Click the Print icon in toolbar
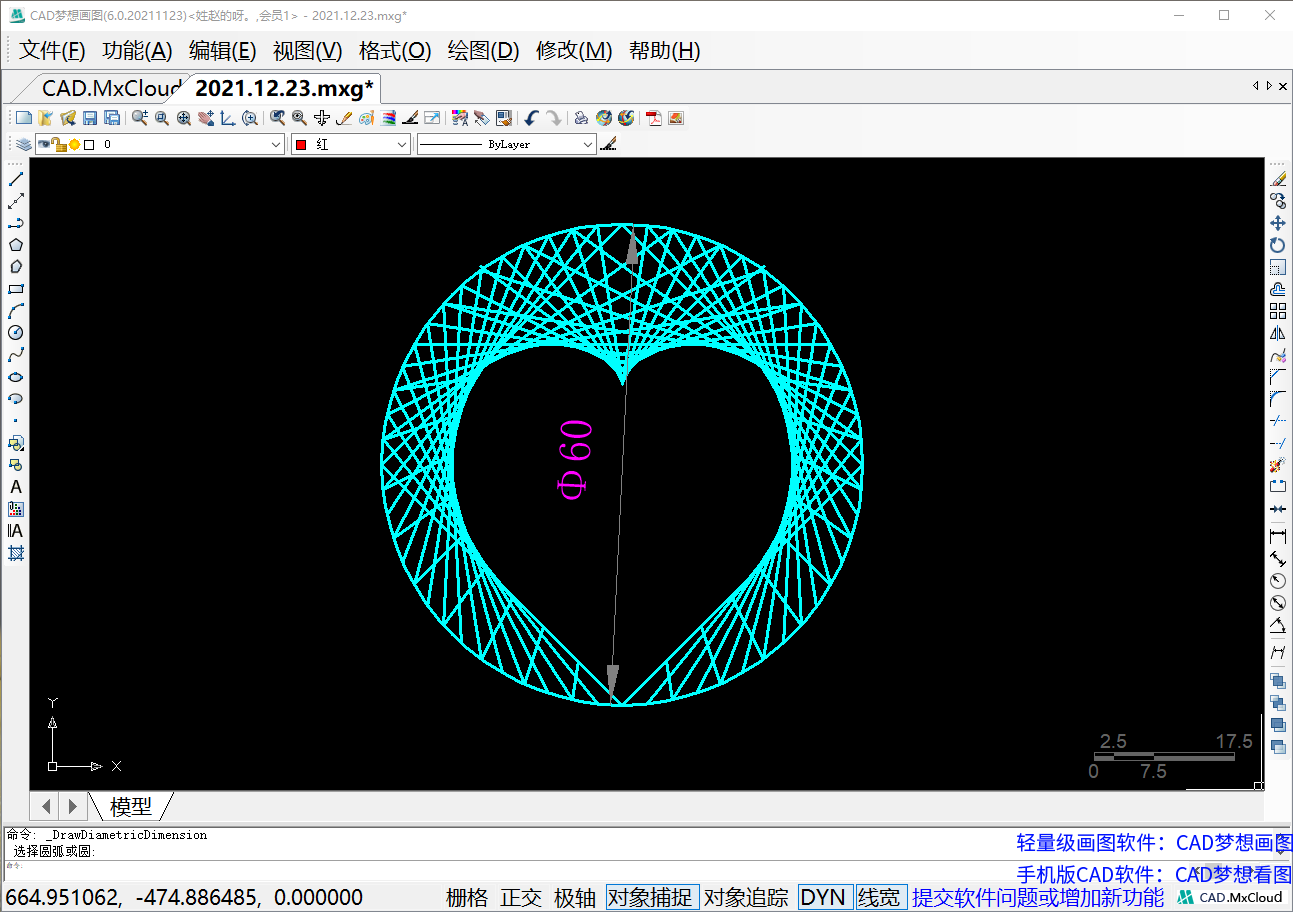Viewport: 1293px width, 912px height. [x=581, y=118]
